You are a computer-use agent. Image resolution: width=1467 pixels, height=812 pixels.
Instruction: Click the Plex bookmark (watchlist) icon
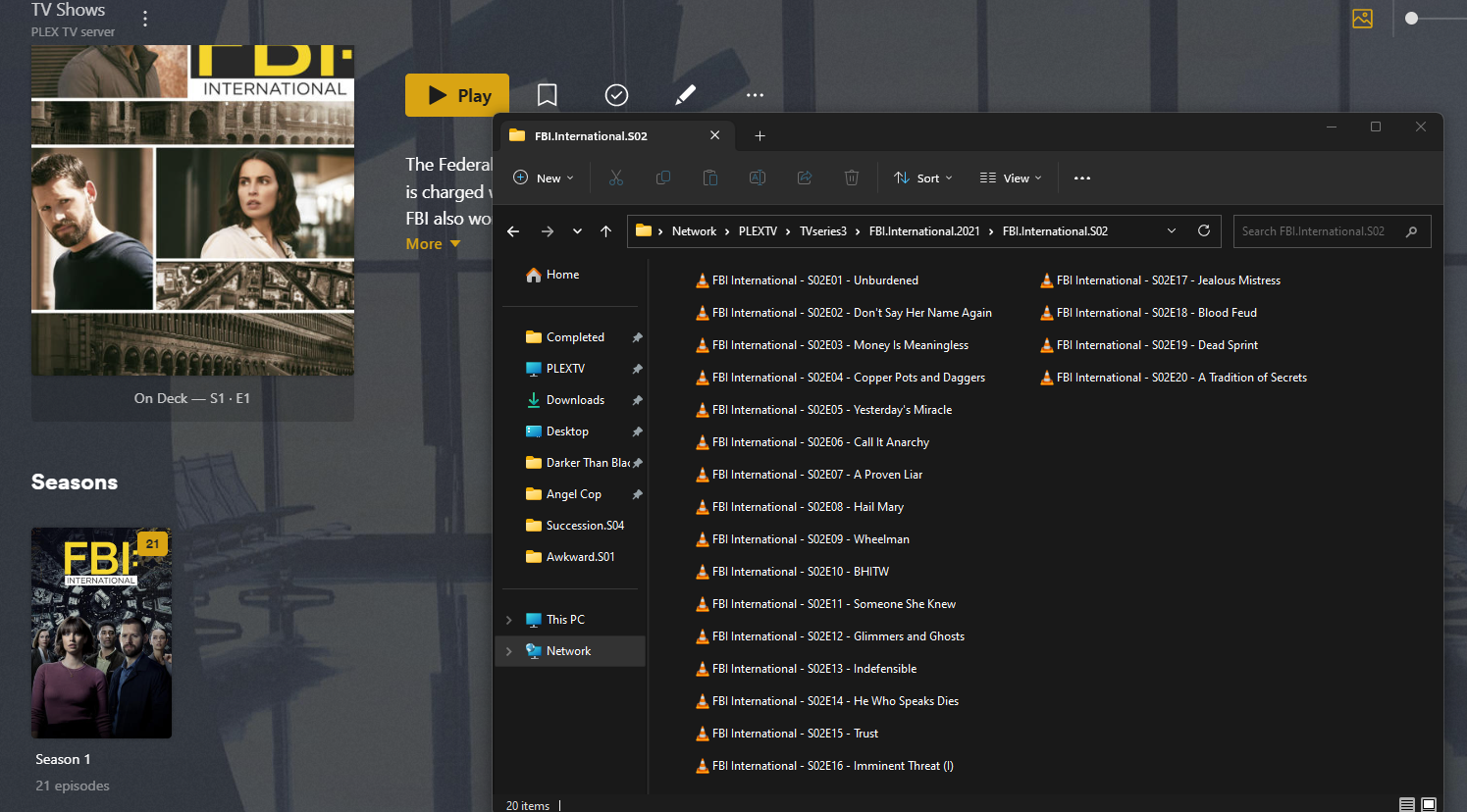tap(548, 95)
